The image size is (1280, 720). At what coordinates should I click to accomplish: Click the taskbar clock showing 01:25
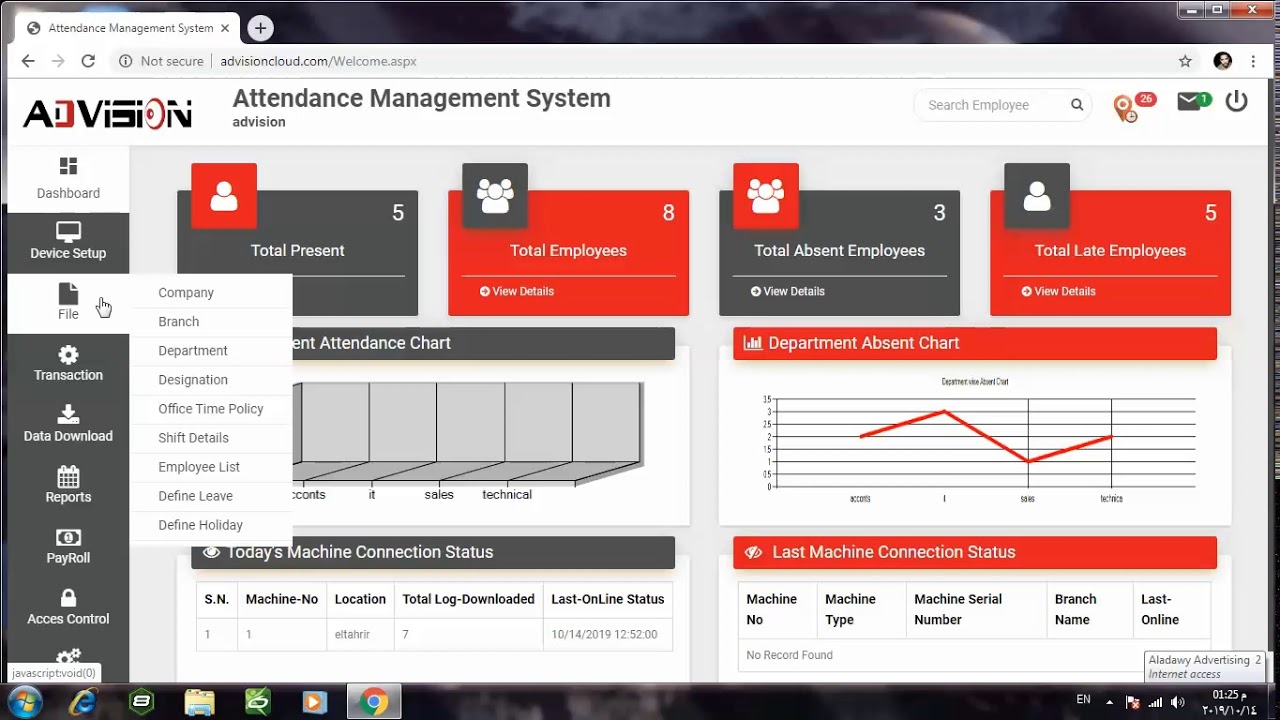(x=1230, y=701)
